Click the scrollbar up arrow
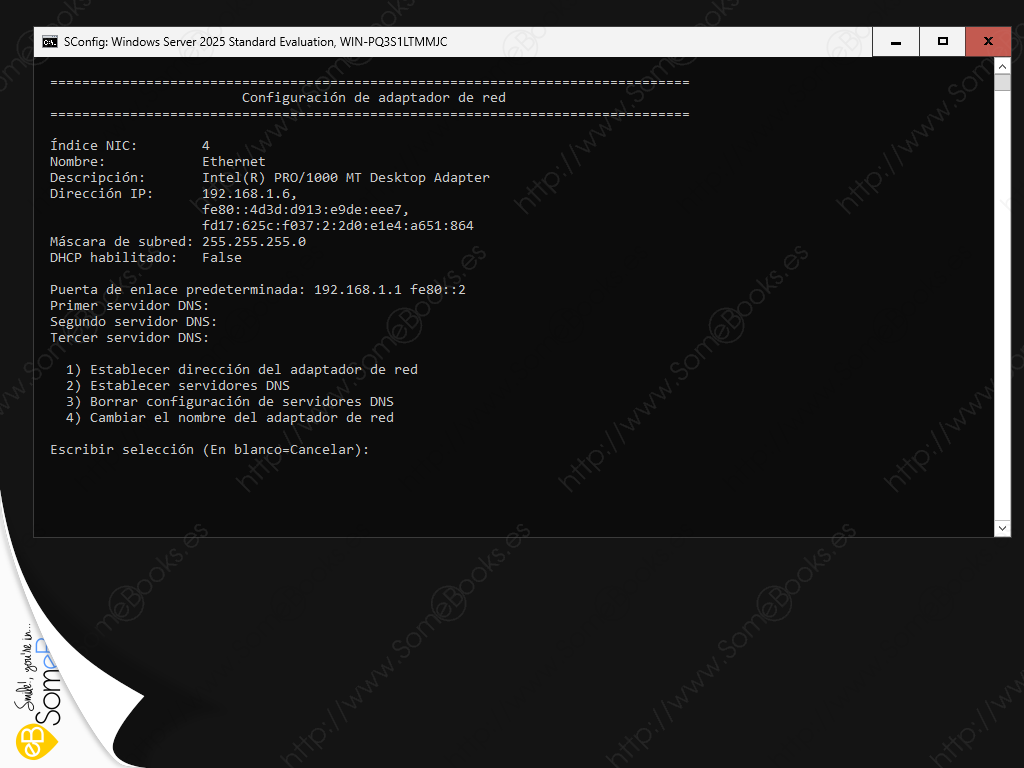Viewport: 1024px width, 768px height. coord(1002,66)
